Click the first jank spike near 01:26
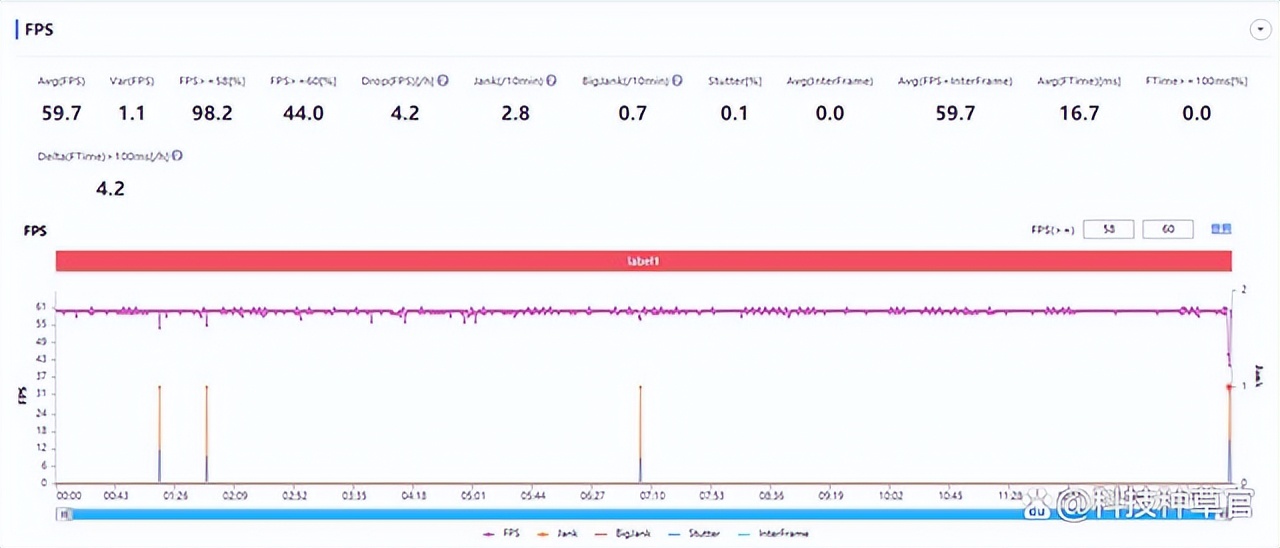 tap(159, 433)
